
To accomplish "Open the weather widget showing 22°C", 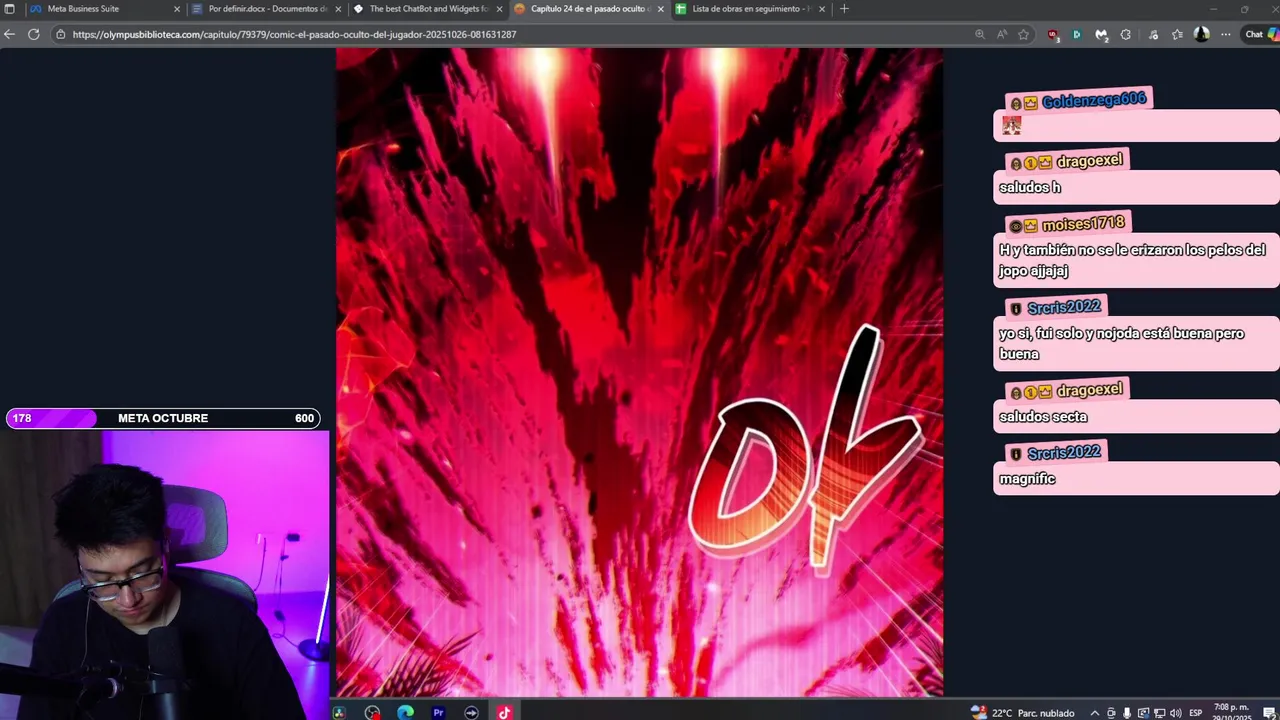I will click(1022, 712).
